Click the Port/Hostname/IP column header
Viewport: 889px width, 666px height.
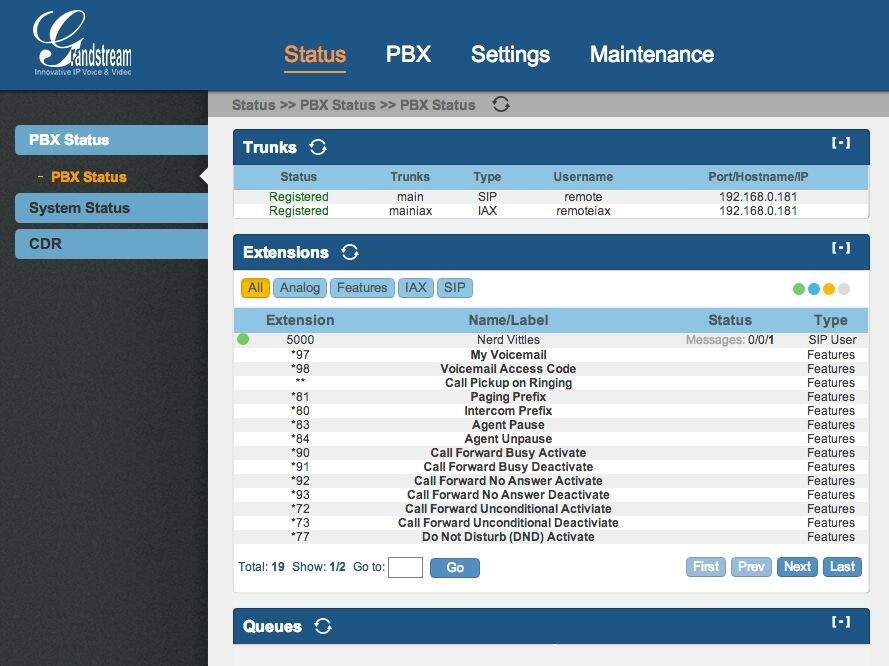pos(758,177)
